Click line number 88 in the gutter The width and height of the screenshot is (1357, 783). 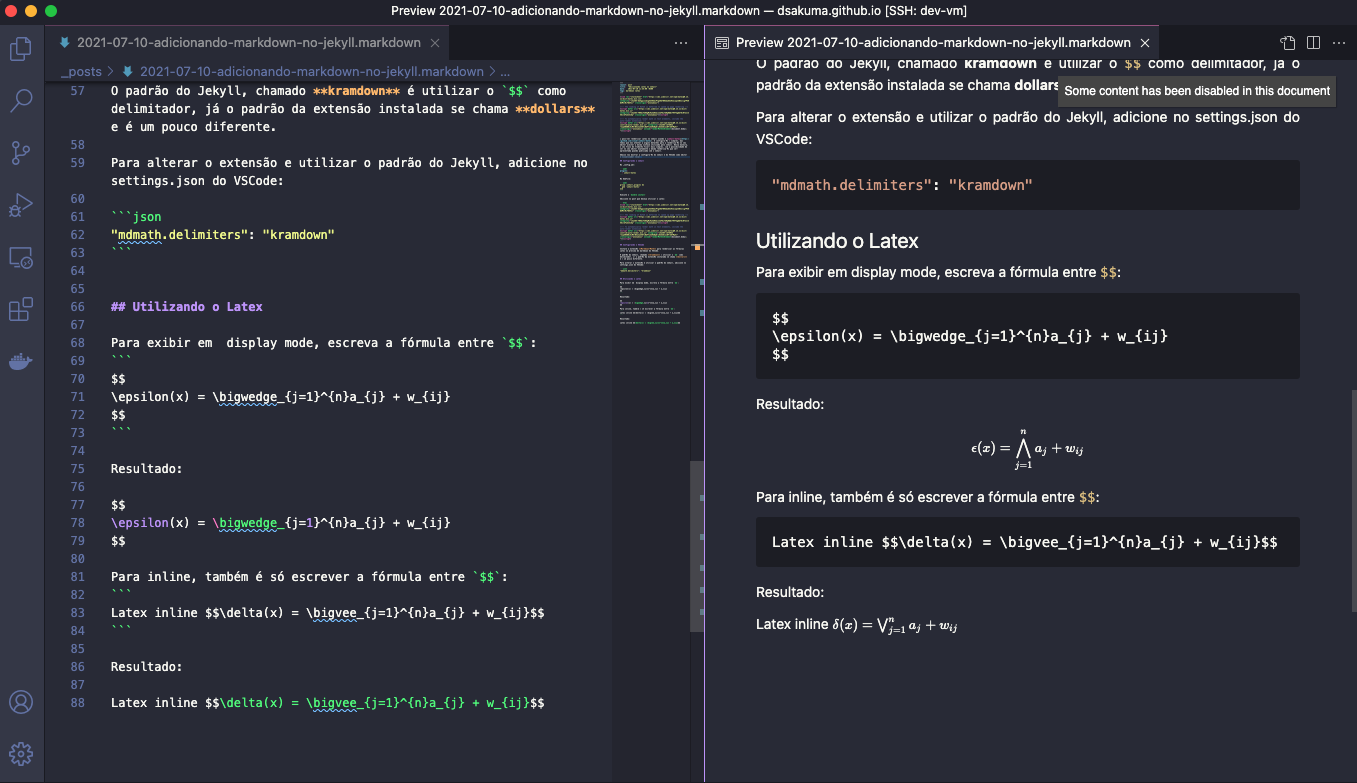click(77, 703)
